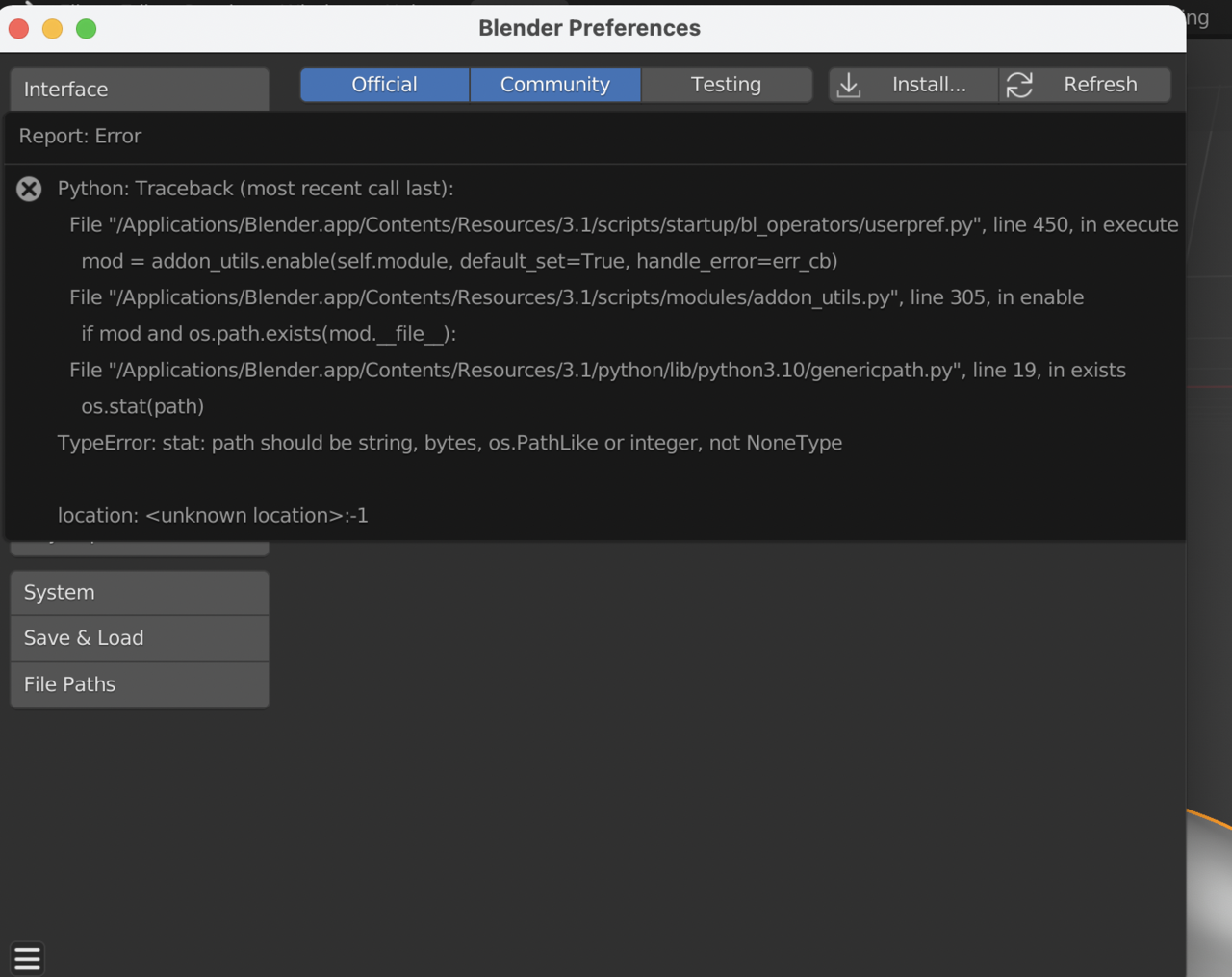Toggle off the Community add-ons filter

[554, 85]
